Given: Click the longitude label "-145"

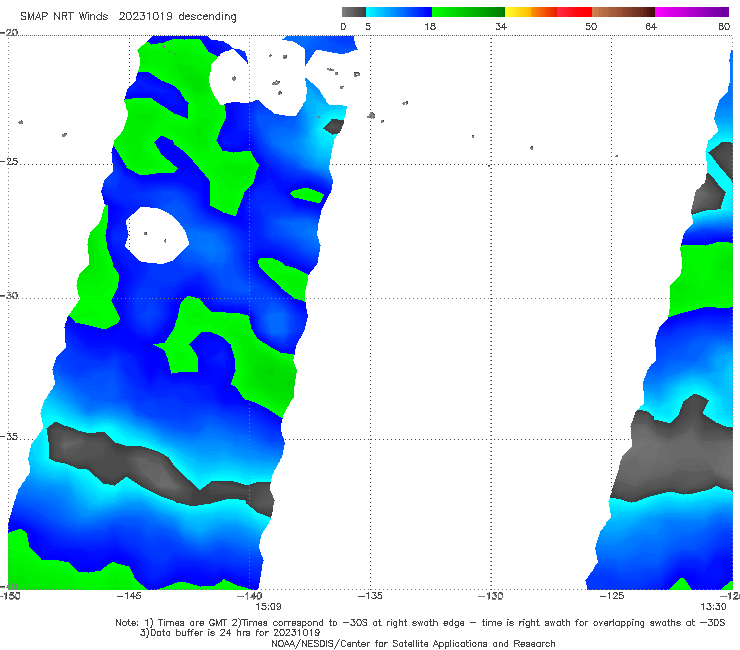Looking at the screenshot, I should [x=129, y=596].
